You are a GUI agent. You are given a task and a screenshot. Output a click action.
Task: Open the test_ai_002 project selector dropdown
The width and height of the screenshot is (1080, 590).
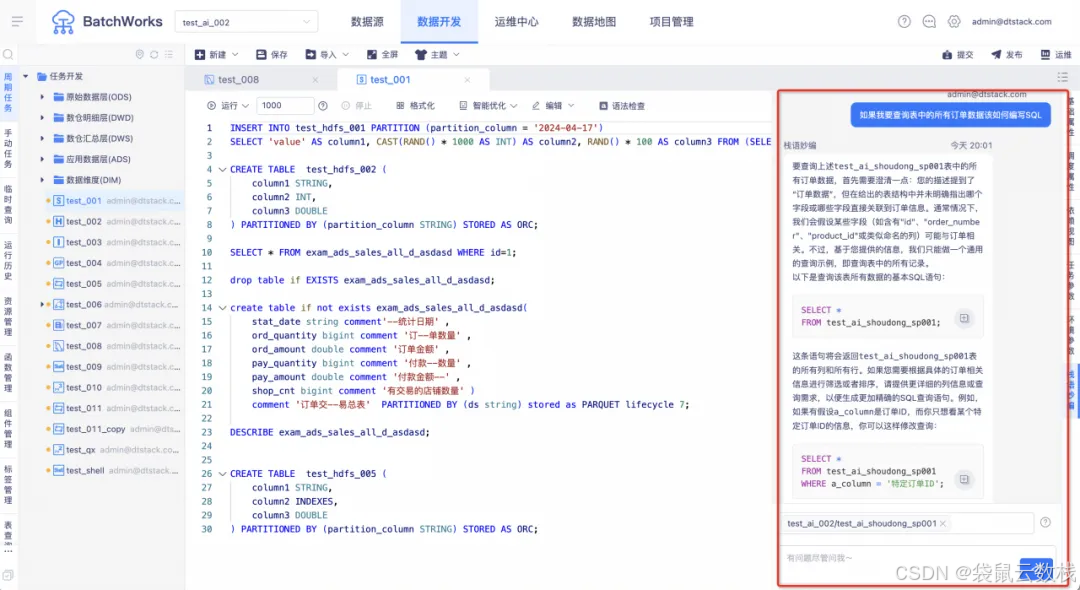pyautogui.click(x=245, y=20)
